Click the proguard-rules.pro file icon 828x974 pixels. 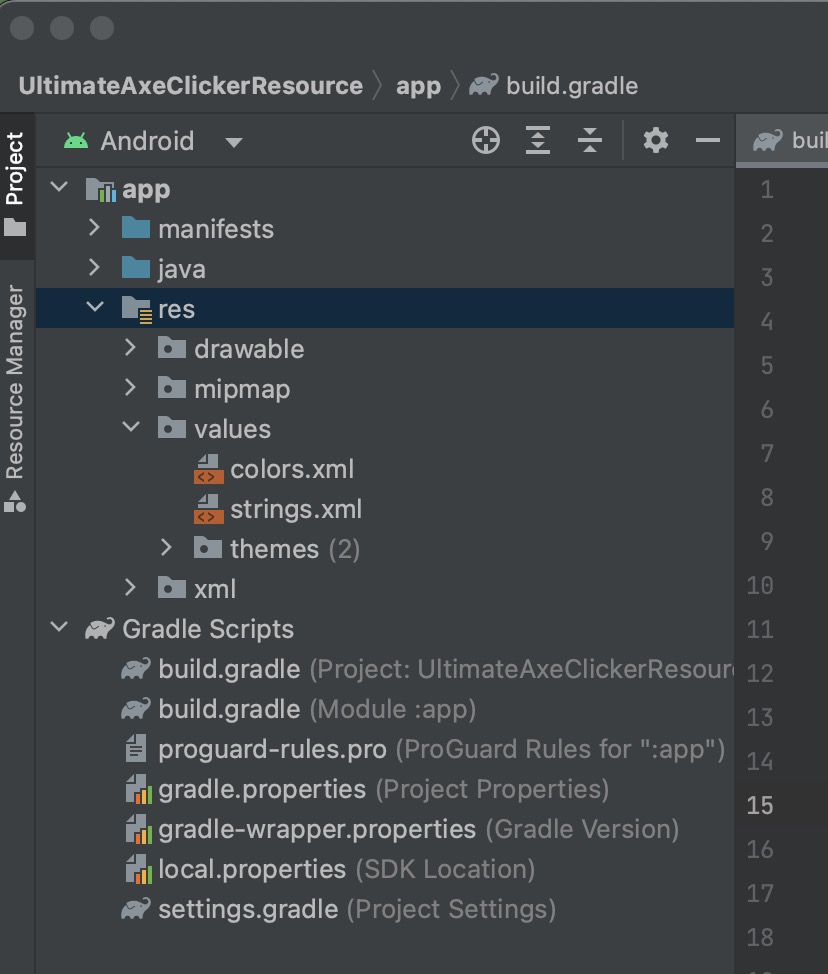(x=135, y=749)
